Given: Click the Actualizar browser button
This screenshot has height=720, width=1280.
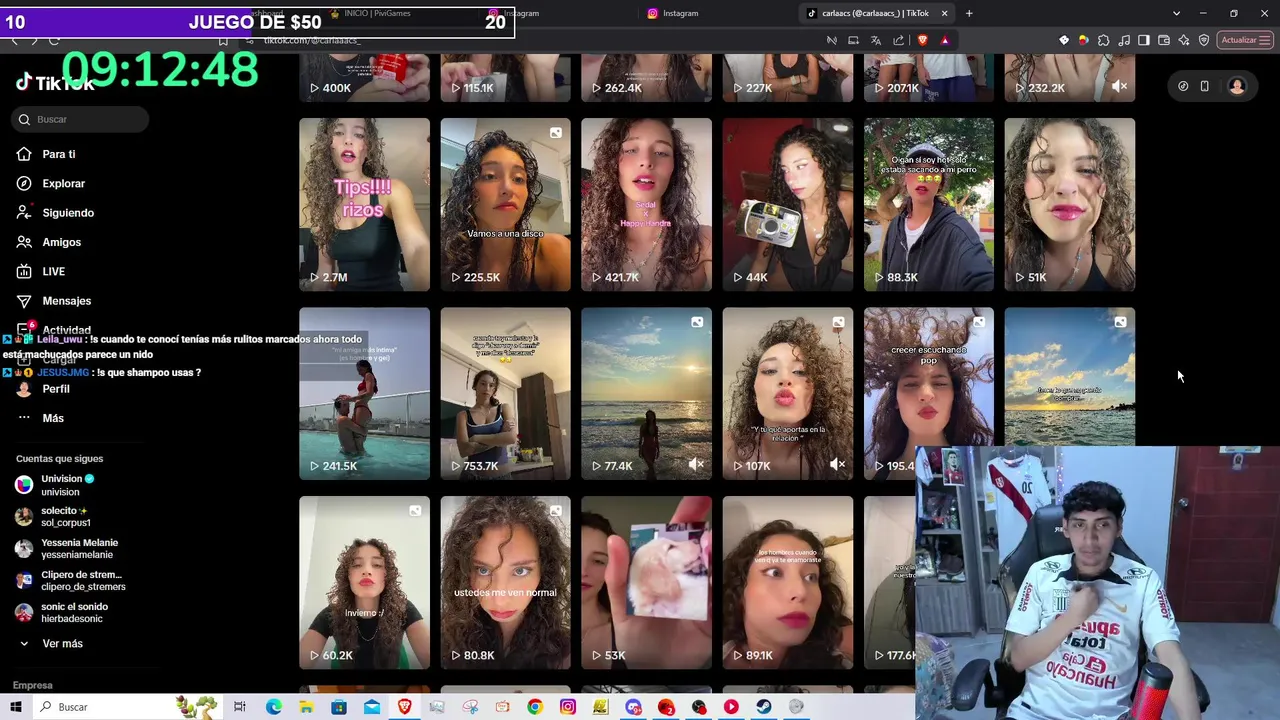Looking at the screenshot, I should 1245,40.
